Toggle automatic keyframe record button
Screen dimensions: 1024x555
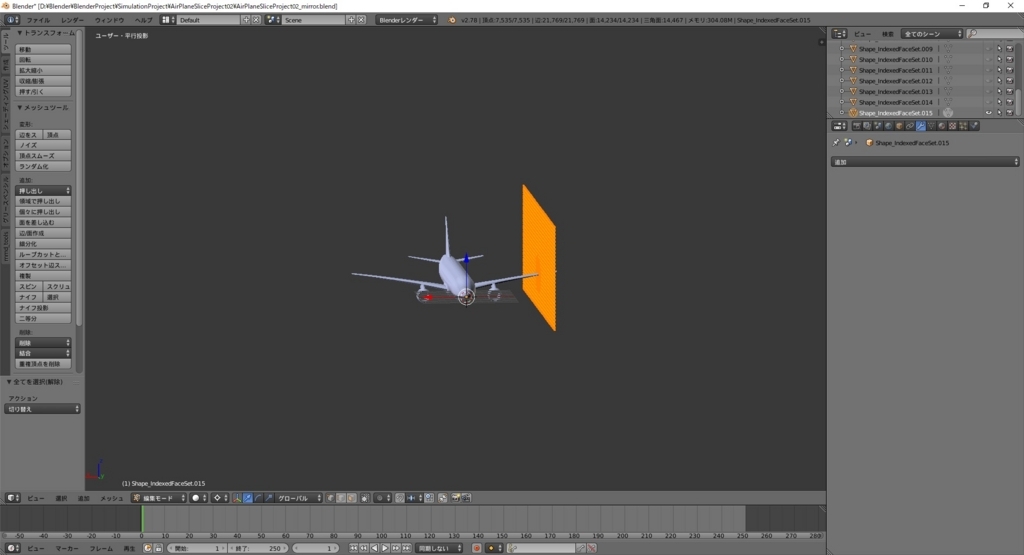pyautogui.click(x=476, y=548)
